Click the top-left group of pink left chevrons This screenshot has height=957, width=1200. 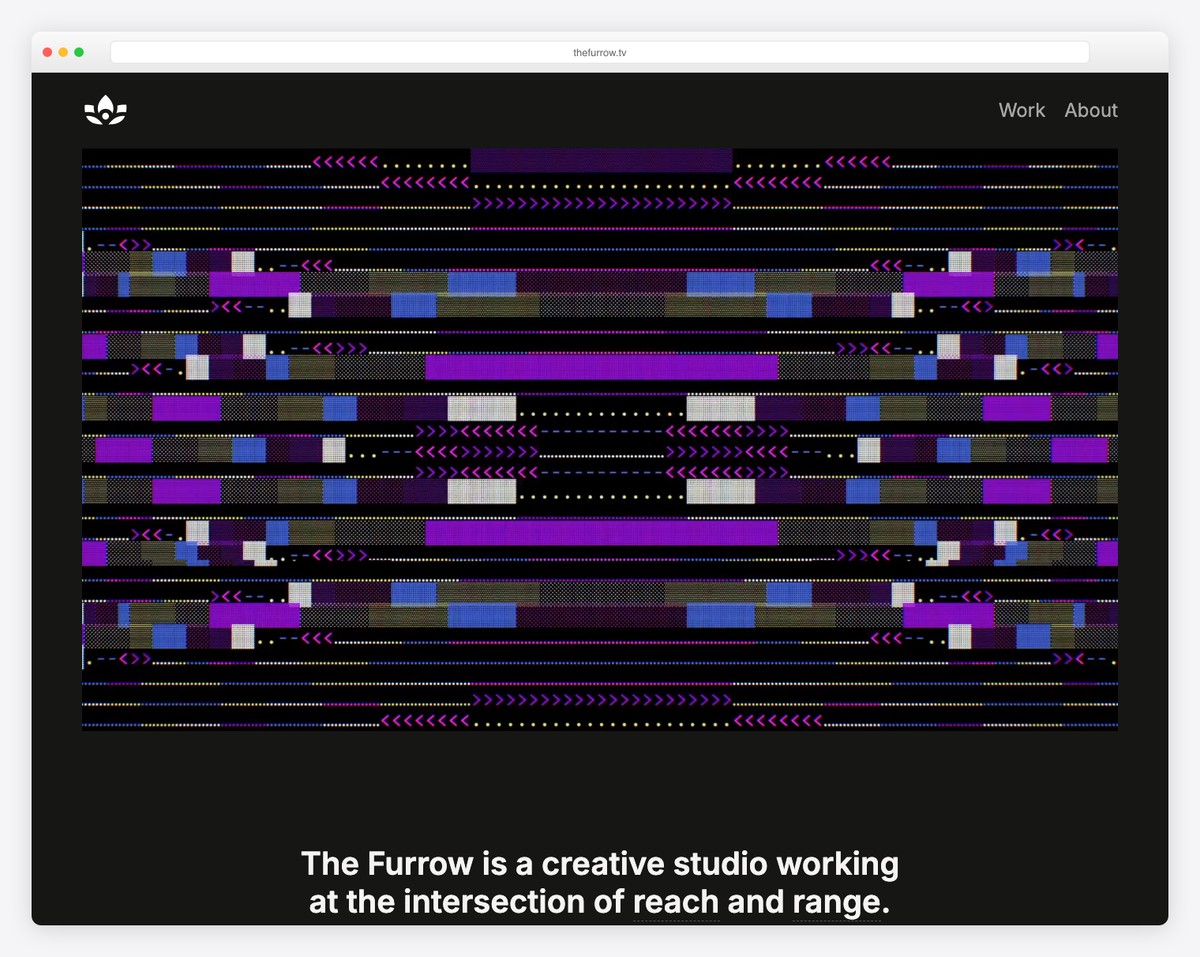click(346, 161)
